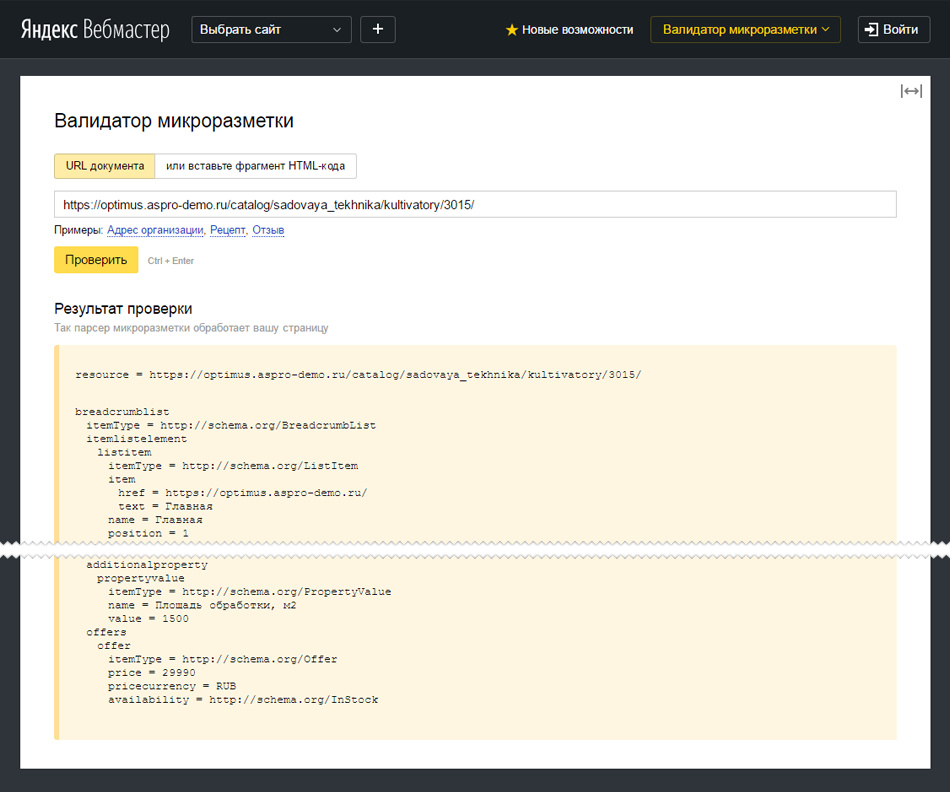Click the Вебмастер title in the header
Image resolution: width=950 pixels, height=792 pixels.
tap(126, 29)
